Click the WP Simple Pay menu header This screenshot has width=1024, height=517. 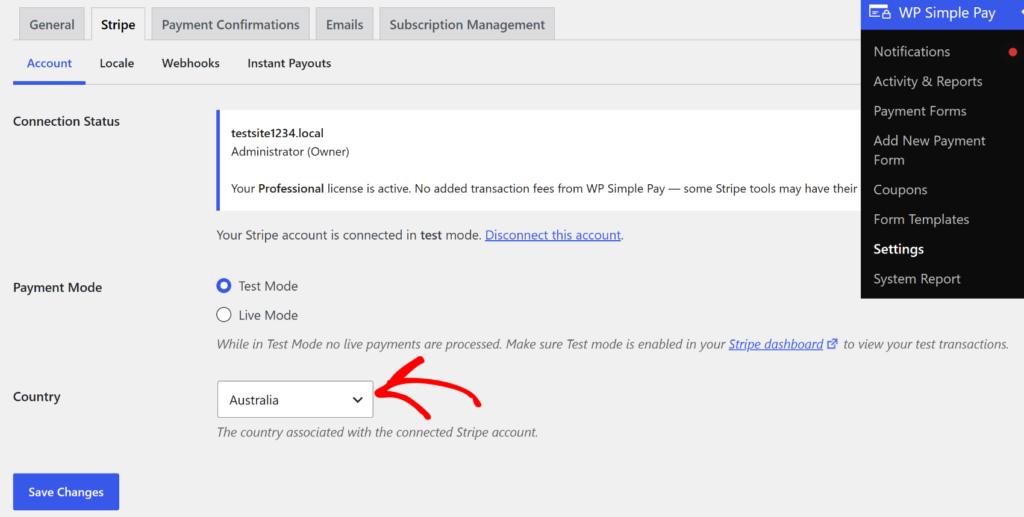click(x=942, y=12)
